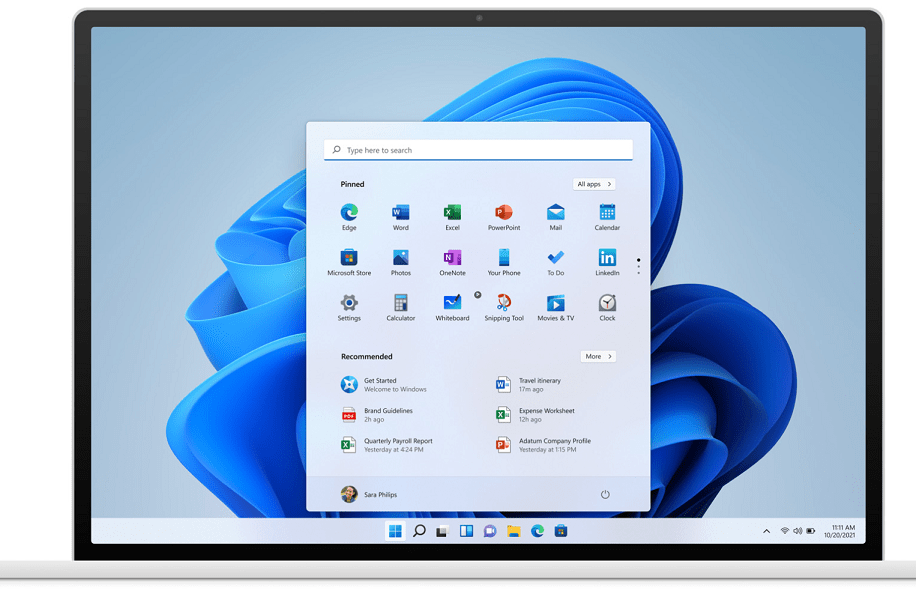Screen dimensions: 916x603
Task: Open the Snipping Tool app
Action: pyautogui.click(x=504, y=303)
